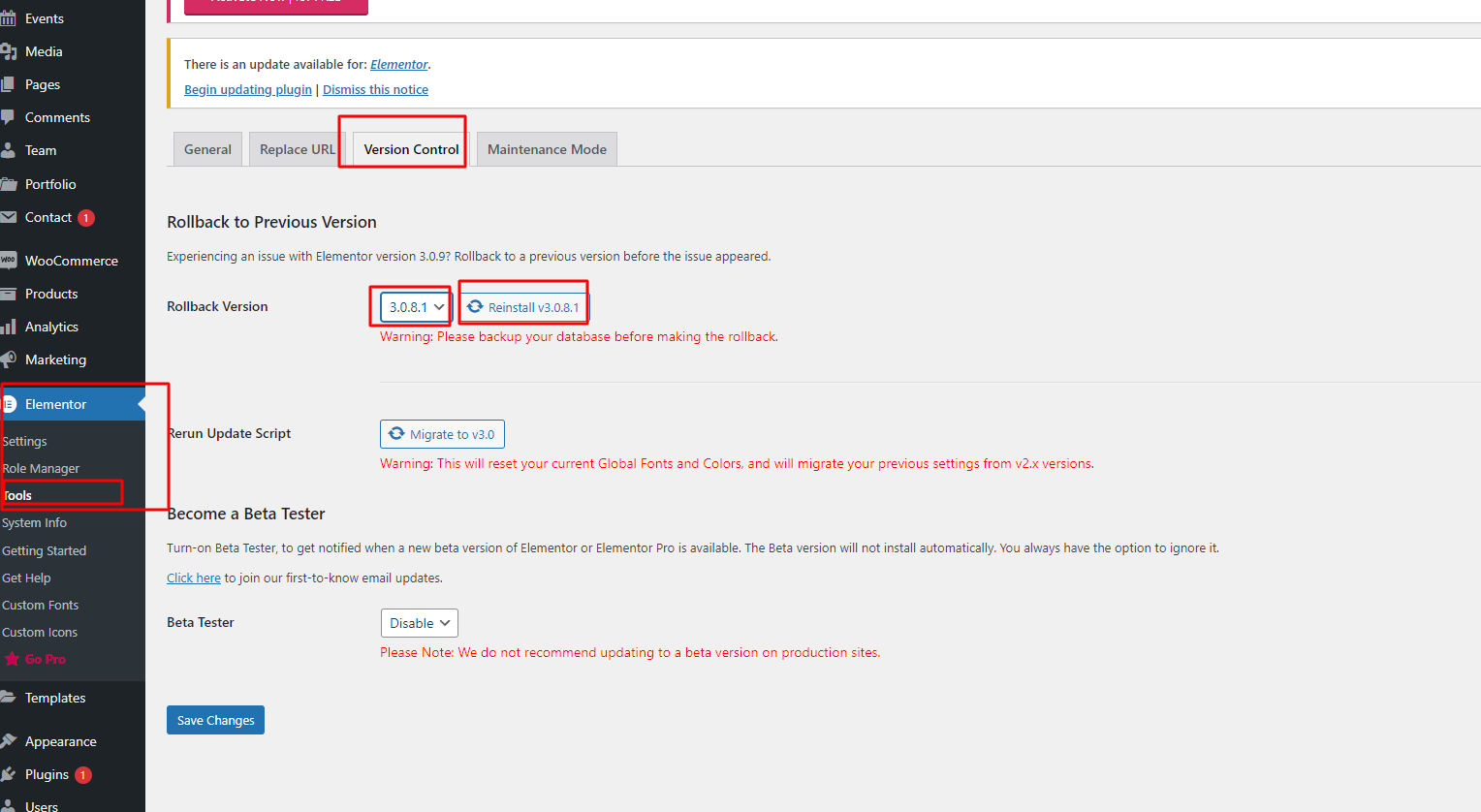Click the Events calendar icon in sidebar
Screen dimensions: 1481x812
tap(8, 18)
